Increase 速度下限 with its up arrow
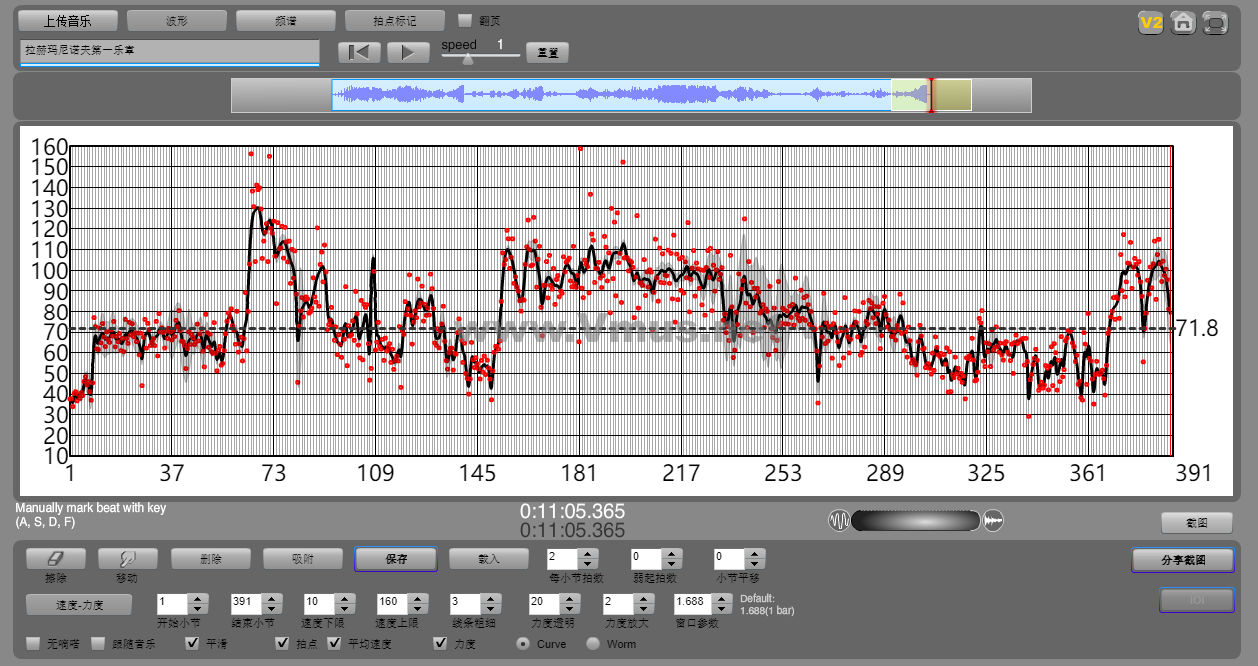 [x=344, y=599]
